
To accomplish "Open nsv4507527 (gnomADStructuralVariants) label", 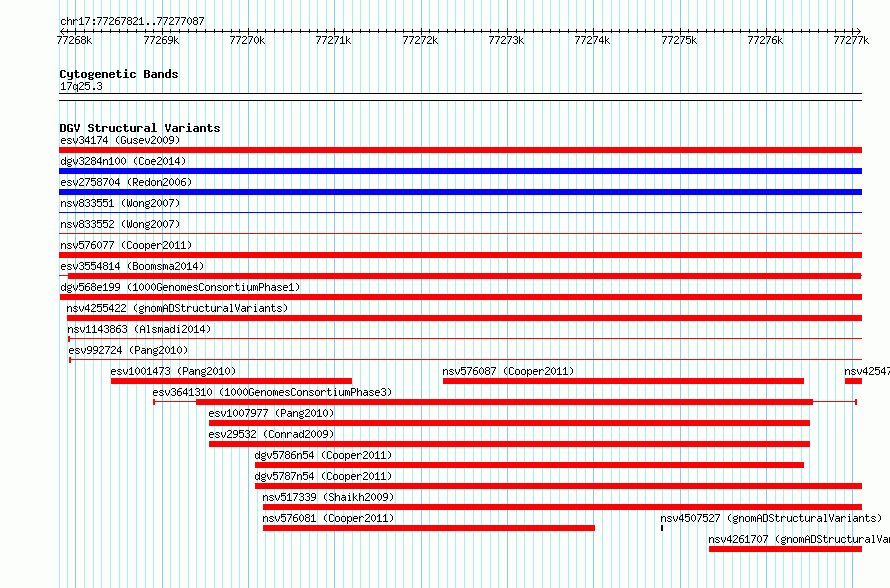I will (771, 518).
